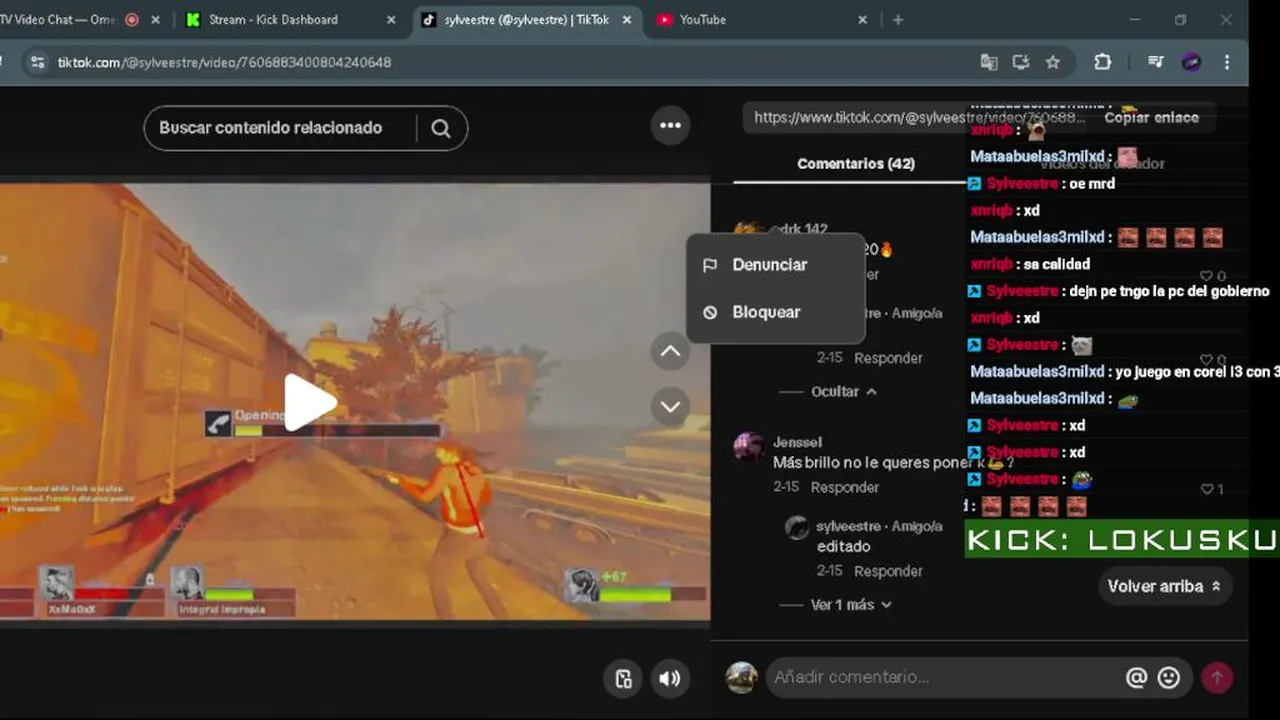This screenshot has width=1280, height=720.
Task: Go to previous video with up arrow
Action: pyautogui.click(x=670, y=352)
